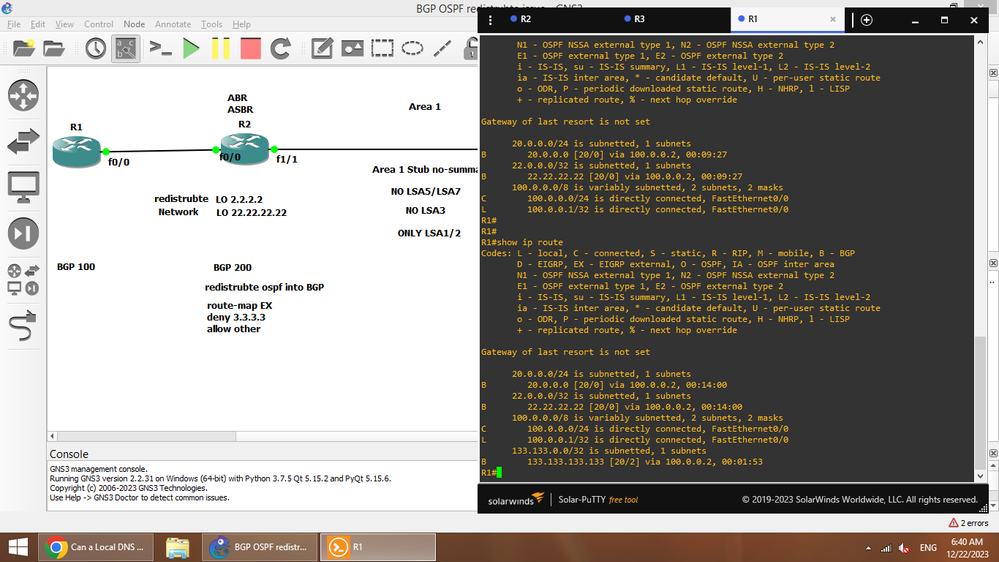Open the View menu
This screenshot has width=999, height=562.
(x=64, y=24)
